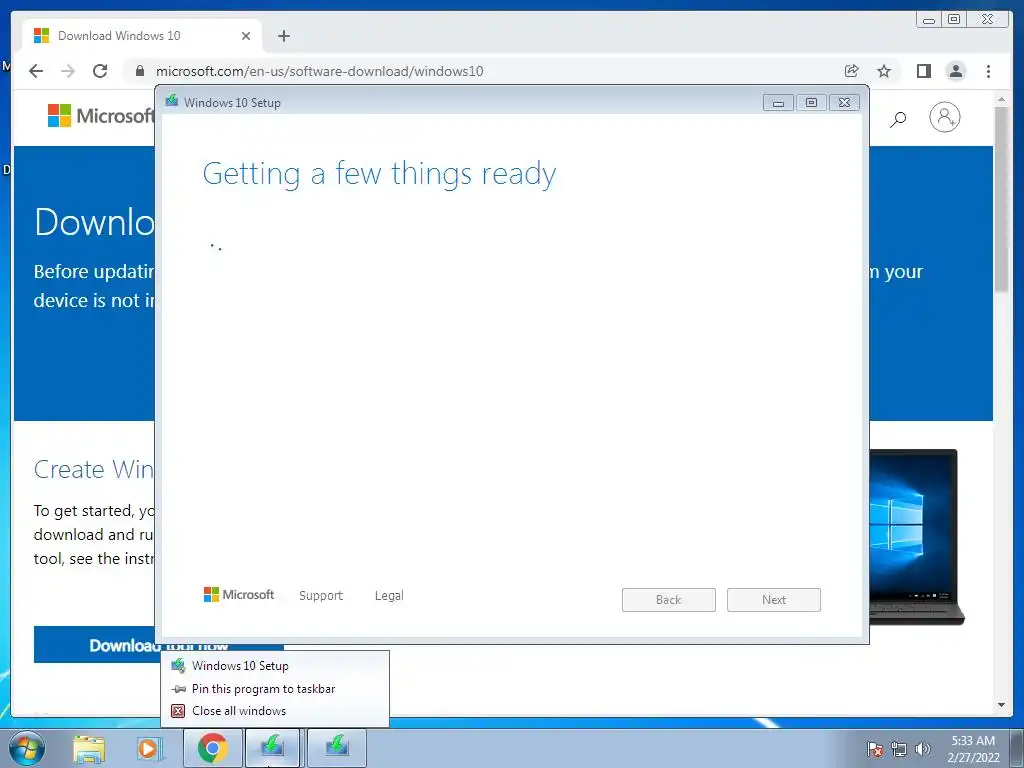Viewport: 1024px width, 768px height.
Task: Click the sign-in account icon on the Microsoft site
Action: pyautogui.click(x=944, y=118)
